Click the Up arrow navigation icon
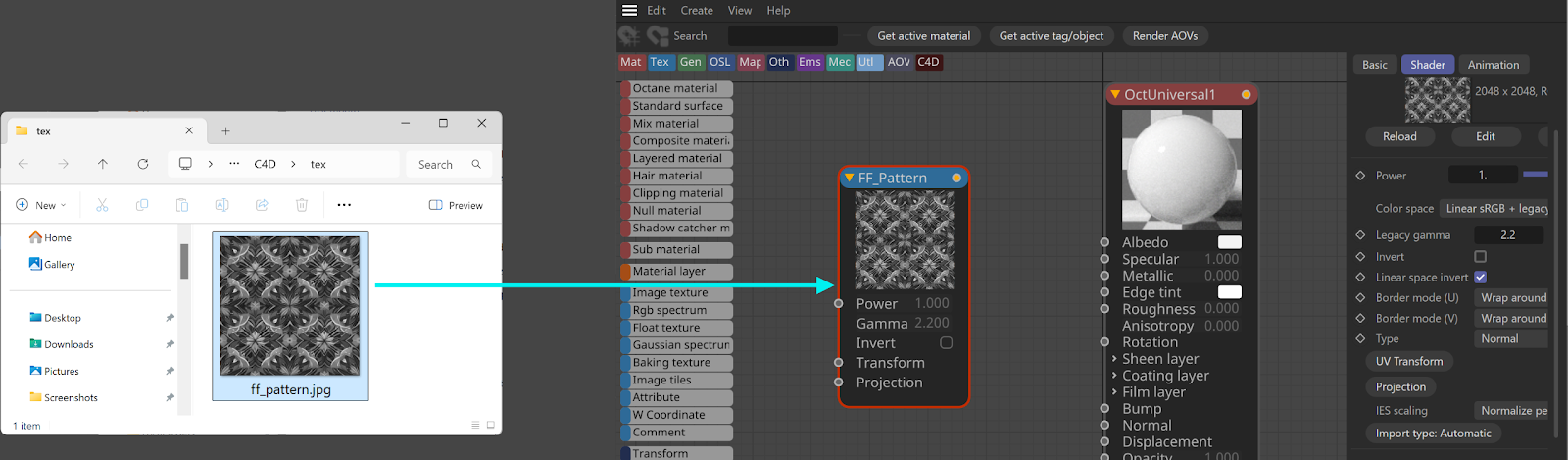Screen dimensions: 1568x460 coord(103,164)
